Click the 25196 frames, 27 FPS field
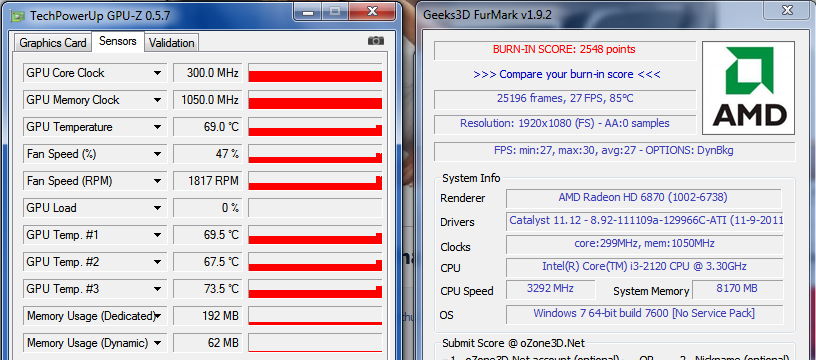 click(x=565, y=99)
